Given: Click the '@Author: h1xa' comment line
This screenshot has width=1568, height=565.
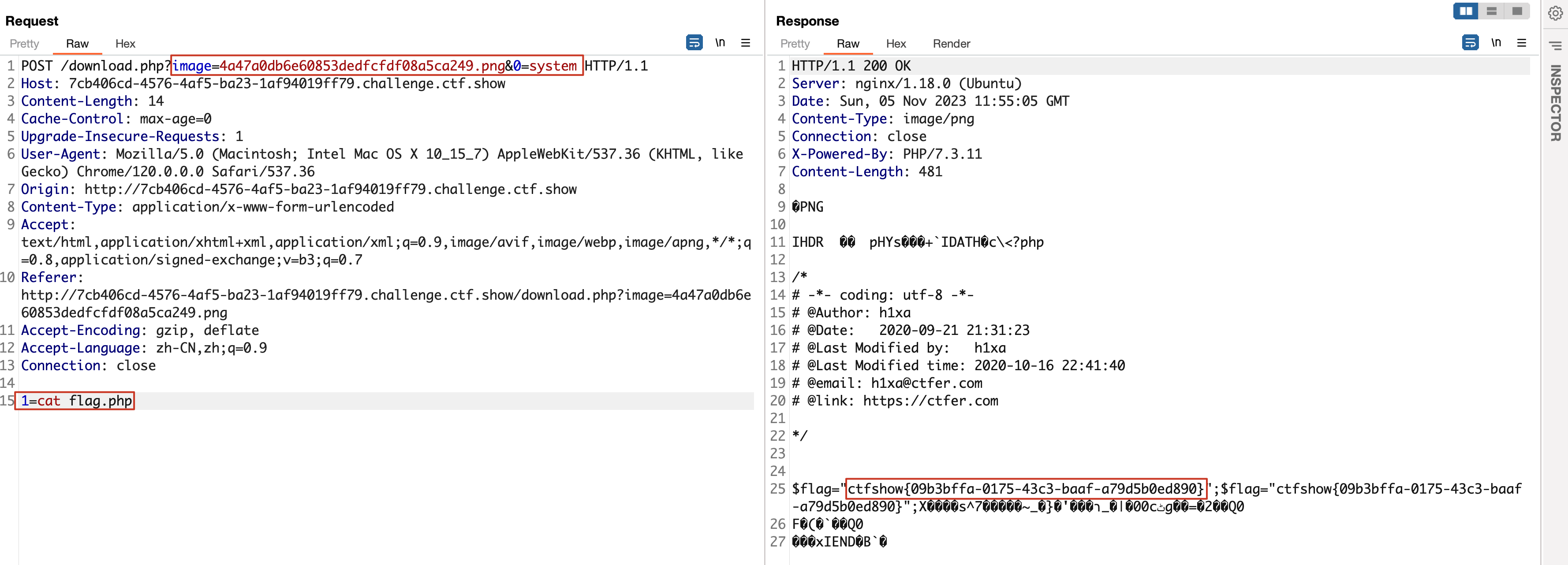Looking at the screenshot, I should (x=851, y=312).
